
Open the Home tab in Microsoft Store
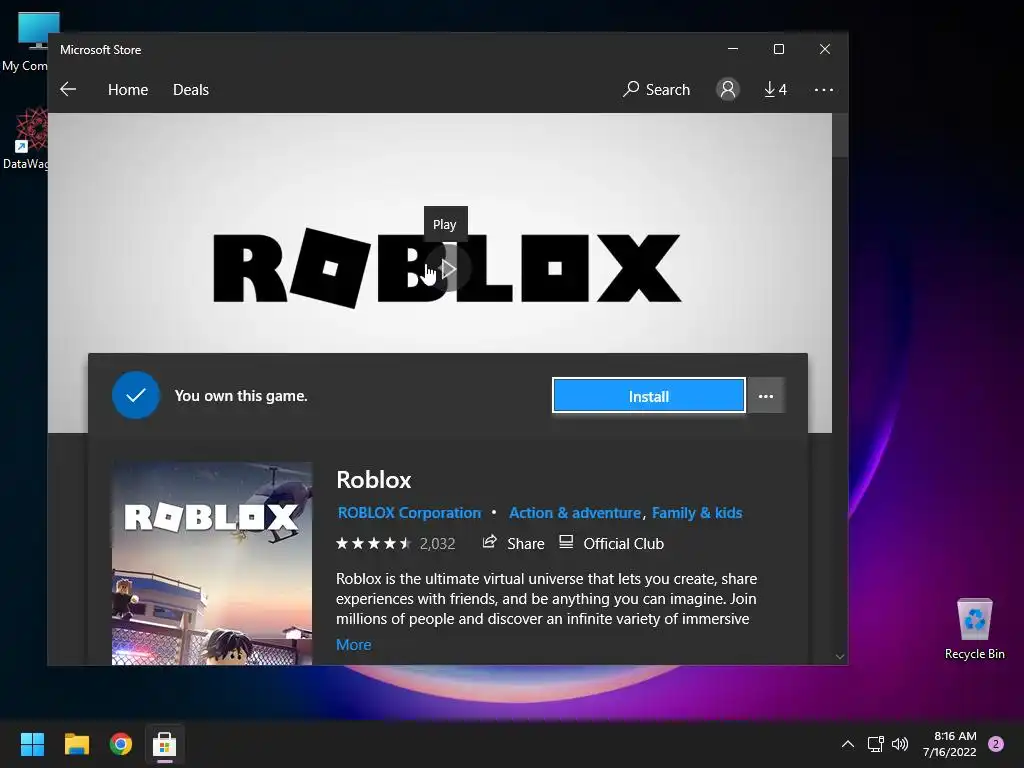[x=128, y=89]
